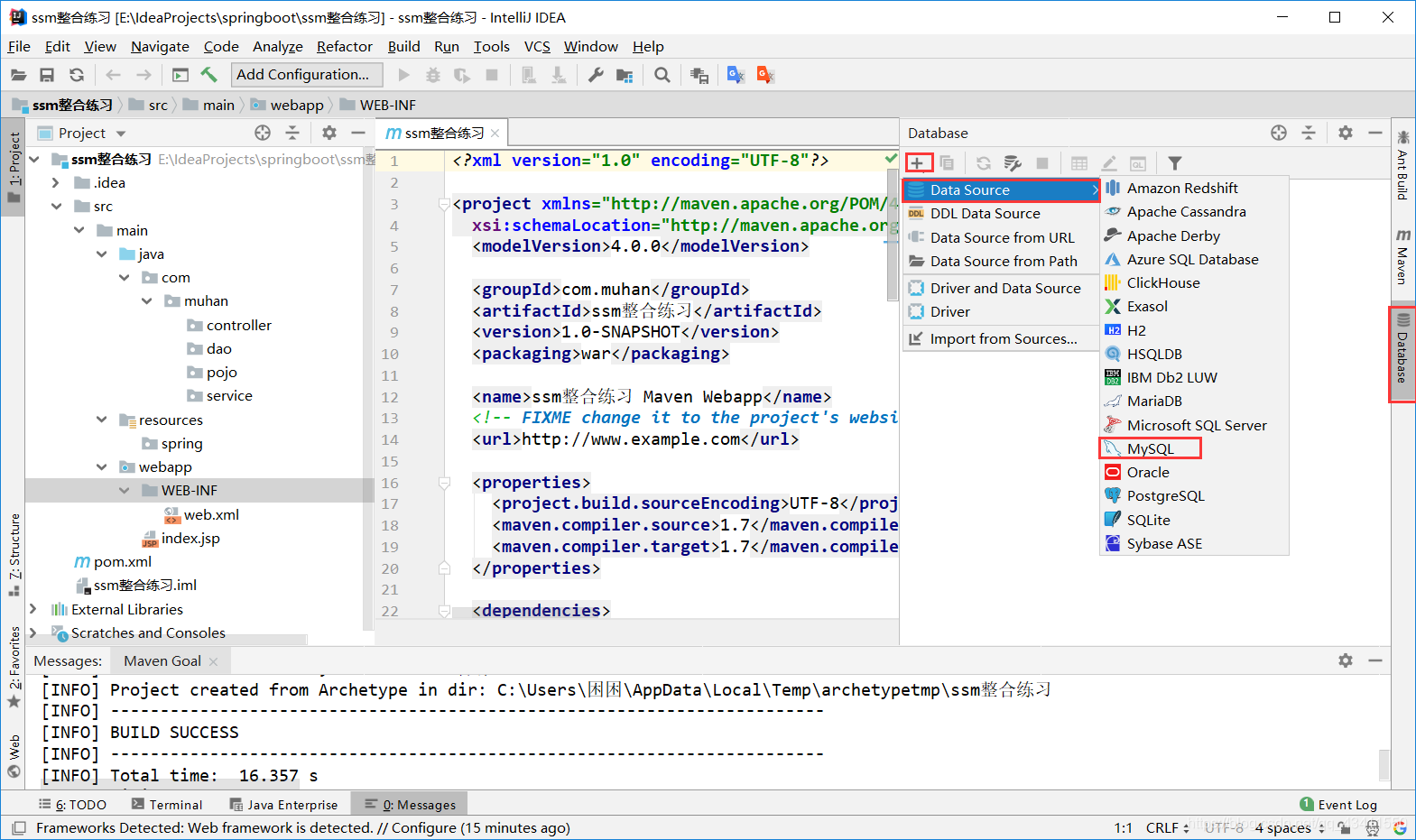The height and width of the screenshot is (840, 1416).
Task: Hide the Database panel with minus icon
Action: click(1375, 133)
